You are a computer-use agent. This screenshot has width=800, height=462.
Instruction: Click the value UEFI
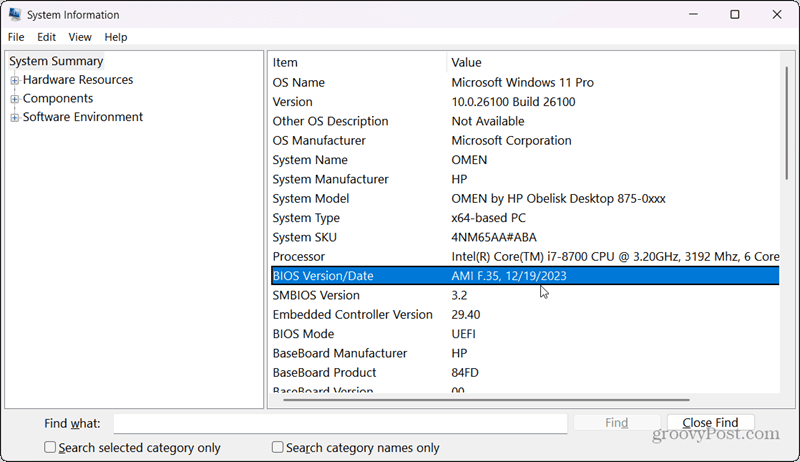pyautogui.click(x=463, y=334)
